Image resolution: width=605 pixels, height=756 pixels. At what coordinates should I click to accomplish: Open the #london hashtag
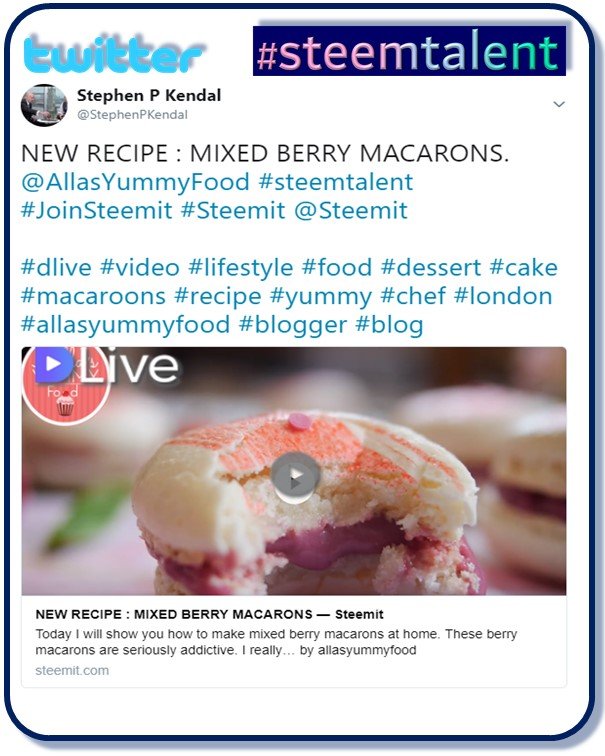pos(503,297)
